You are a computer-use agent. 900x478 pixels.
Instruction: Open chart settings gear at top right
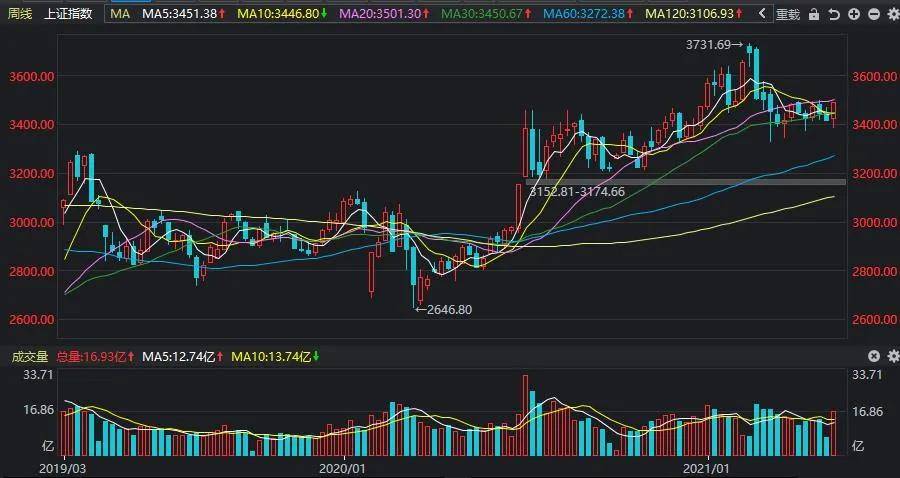point(893,14)
